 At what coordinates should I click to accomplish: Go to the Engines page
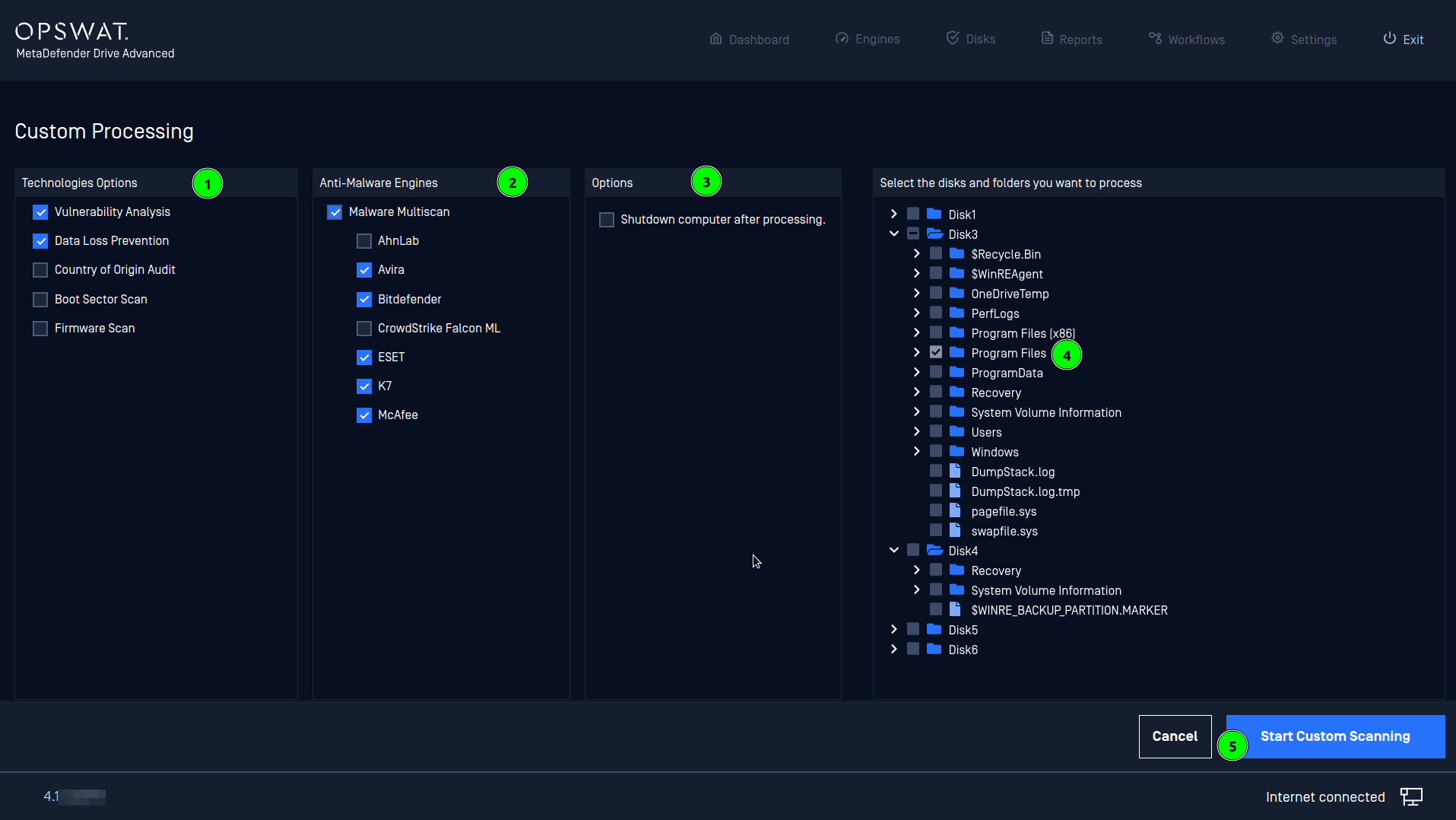(x=867, y=39)
